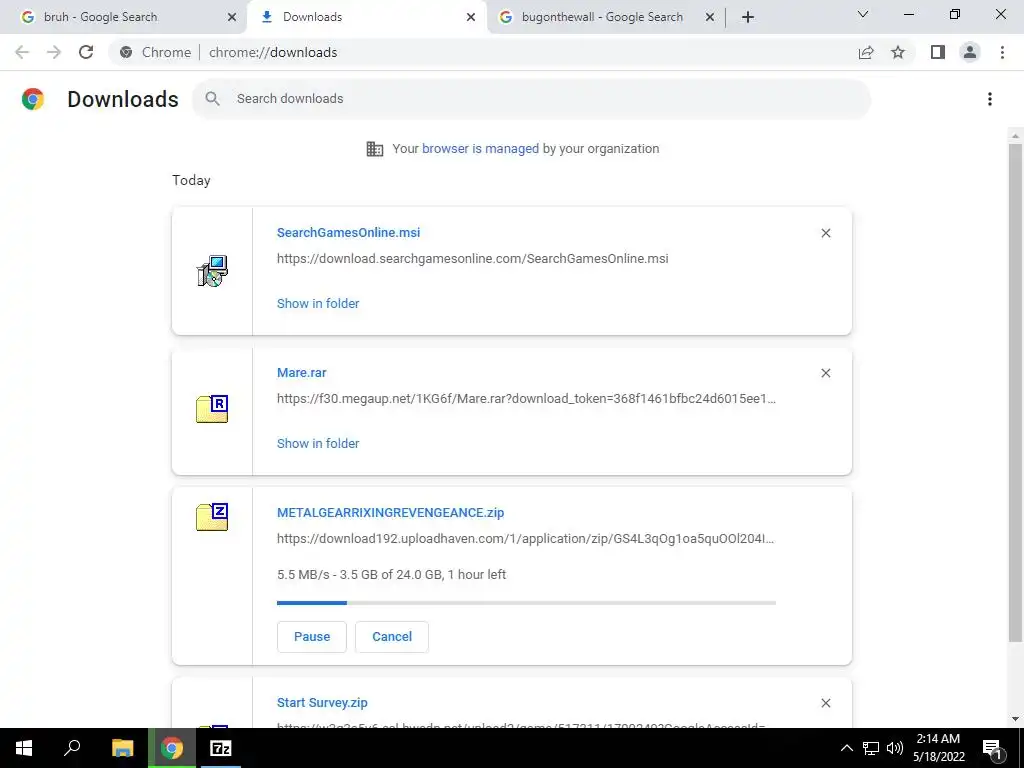Open the Downloads page more actions menu

(x=989, y=99)
